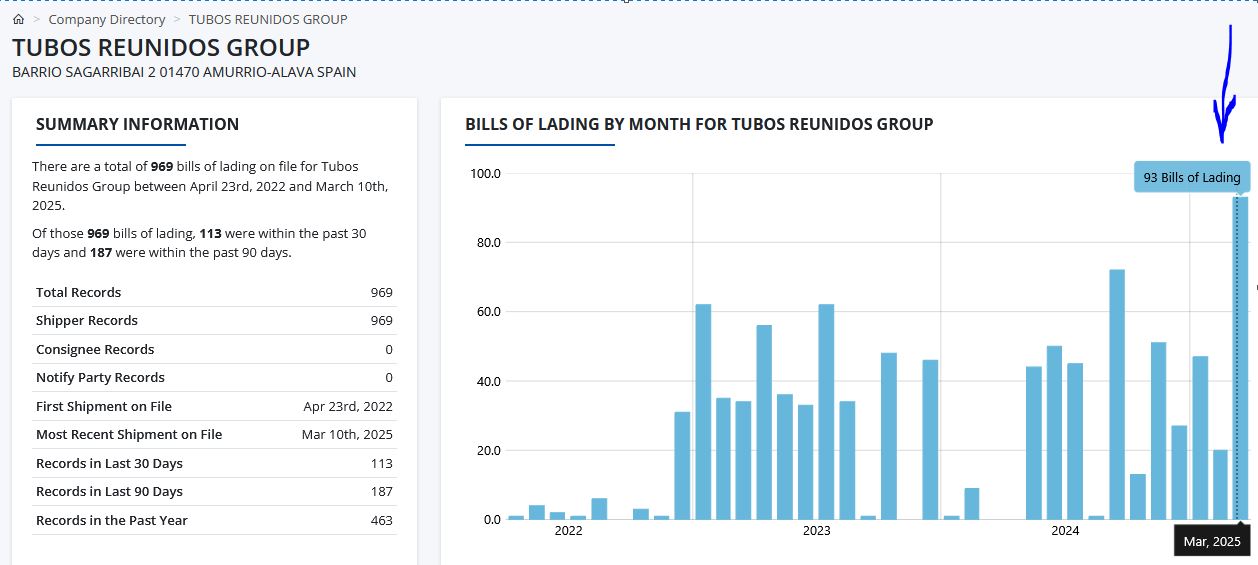
Task: Select First Shipment on File row
Action: pyautogui.click(x=214, y=407)
